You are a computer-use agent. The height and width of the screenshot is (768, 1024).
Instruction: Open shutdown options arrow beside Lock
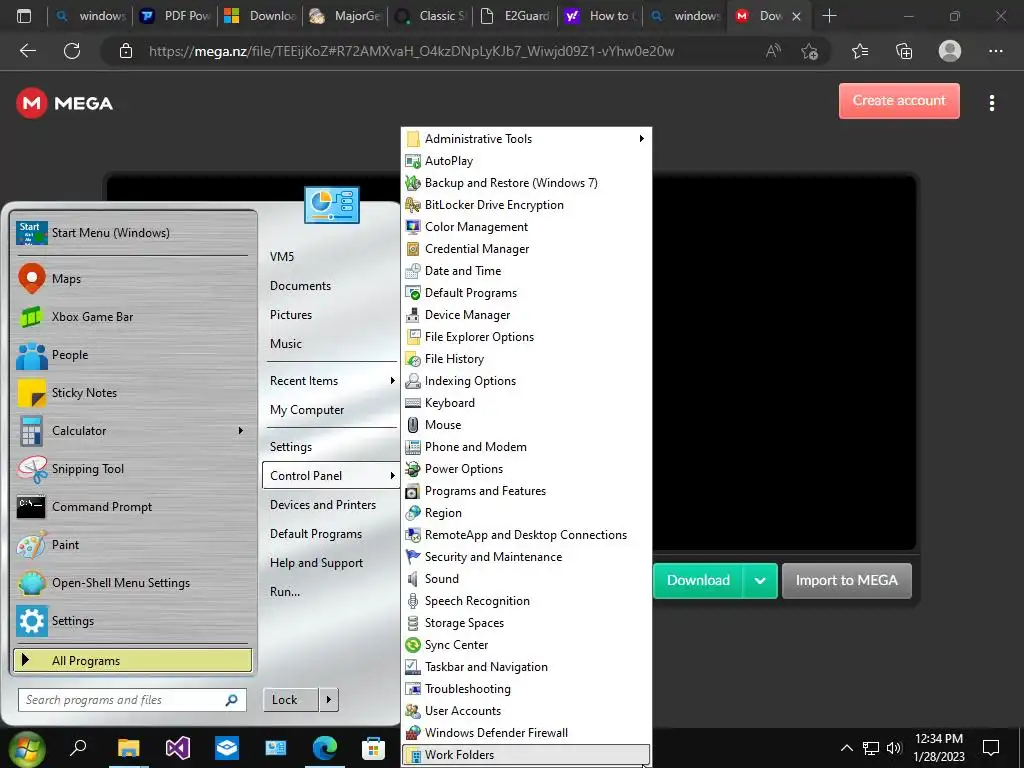click(x=329, y=700)
